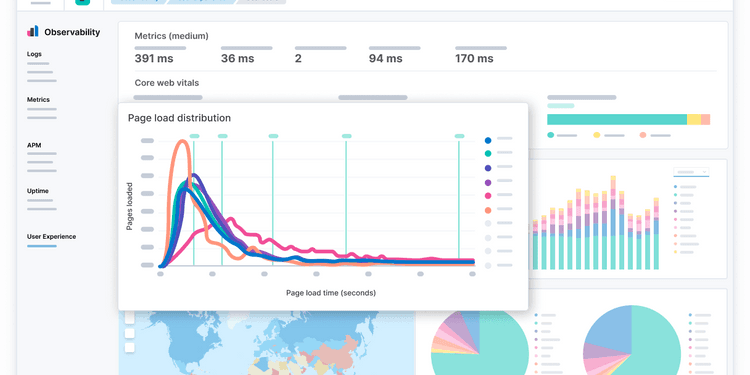
Task: Click the teal app icon in top bar
Action: [x=82, y=2]
